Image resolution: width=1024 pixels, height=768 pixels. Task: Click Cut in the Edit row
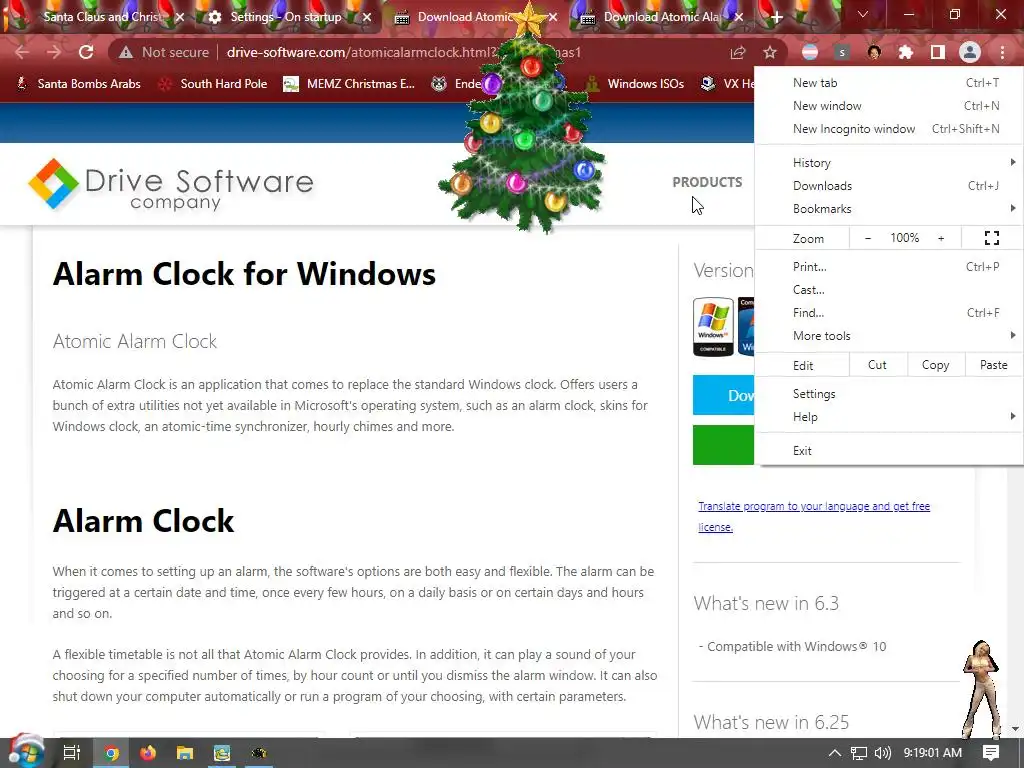click(x=877, y=365)
